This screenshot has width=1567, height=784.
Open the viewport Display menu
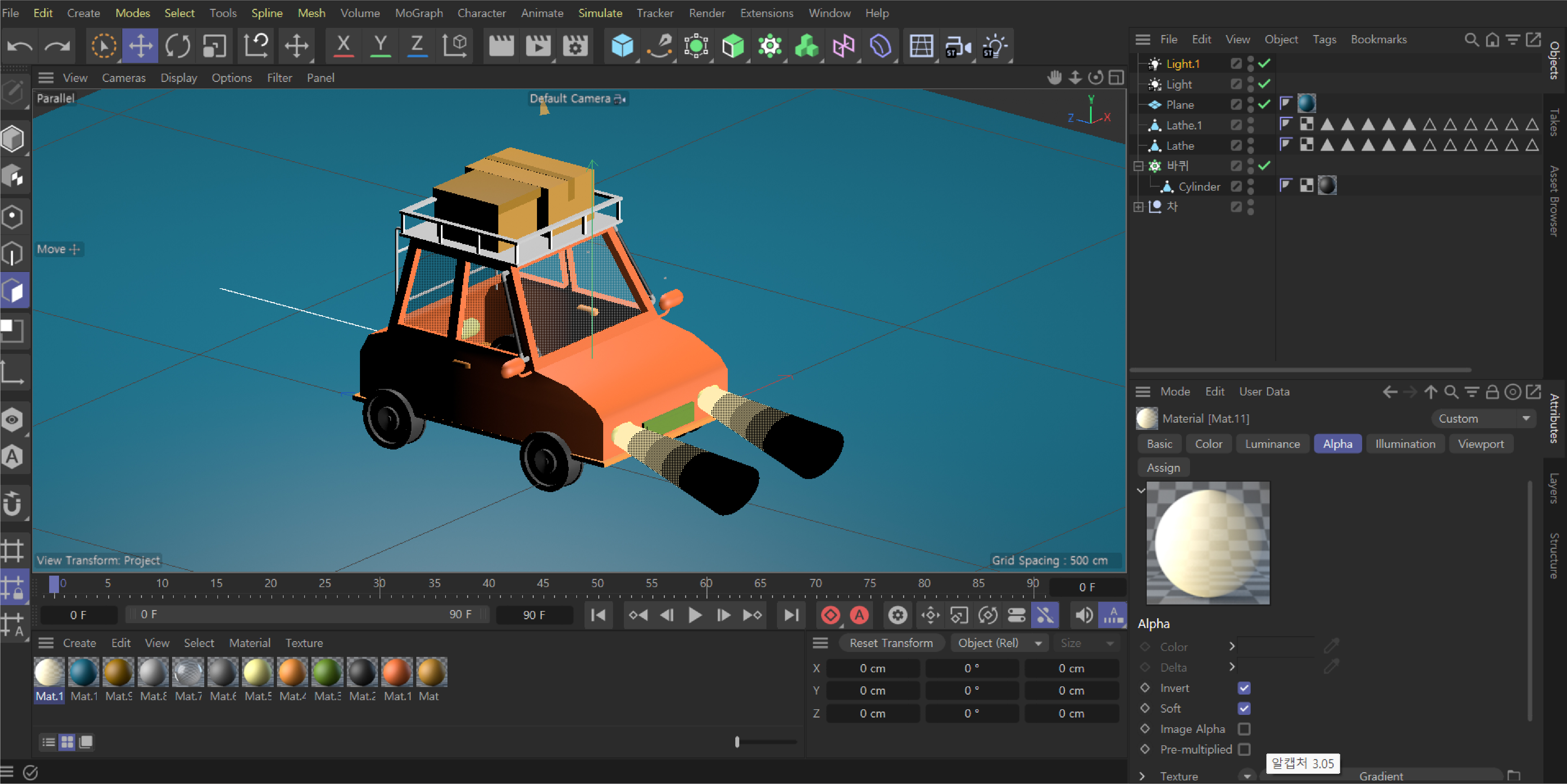[x=178, y=78]
